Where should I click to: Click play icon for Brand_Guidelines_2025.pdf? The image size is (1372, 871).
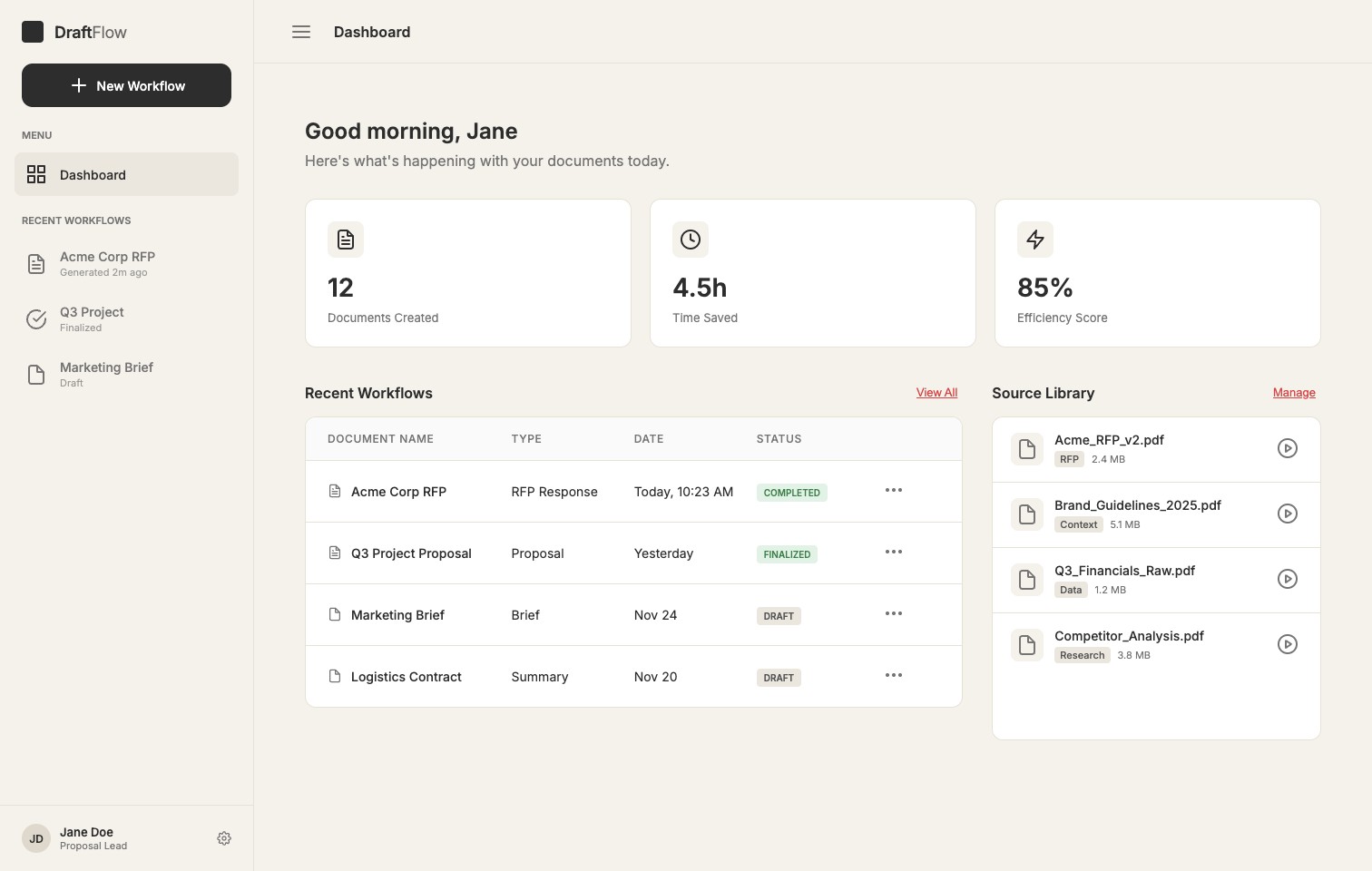1287,514
